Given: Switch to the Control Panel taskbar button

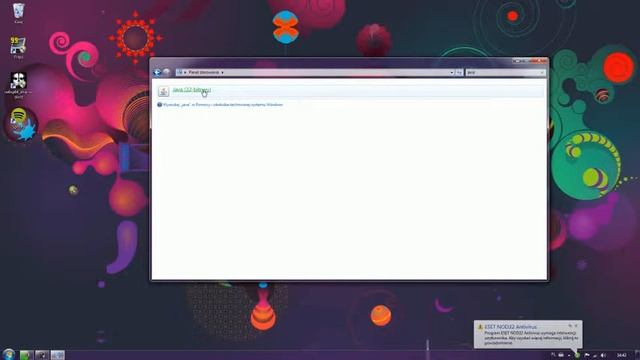Looking at the screenshot, I should [x=58, y=355].
